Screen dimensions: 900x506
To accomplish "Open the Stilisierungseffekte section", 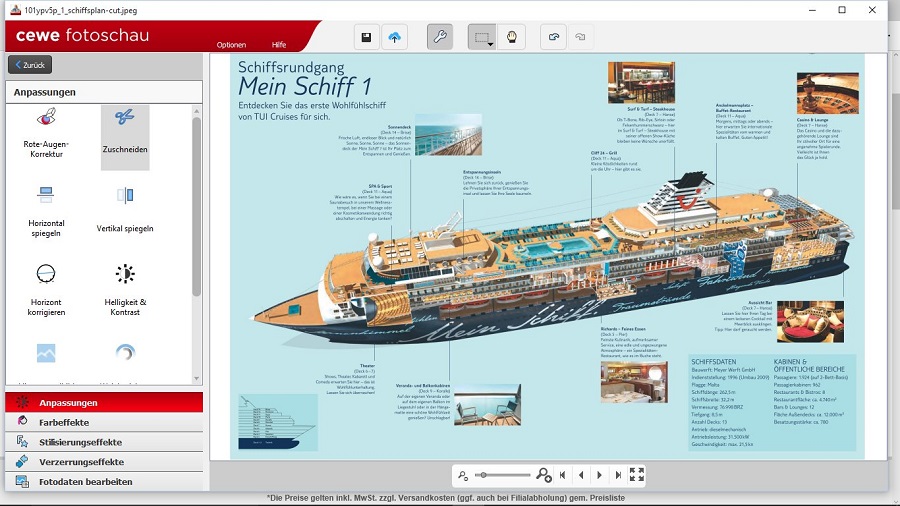I will pos(104,442).
